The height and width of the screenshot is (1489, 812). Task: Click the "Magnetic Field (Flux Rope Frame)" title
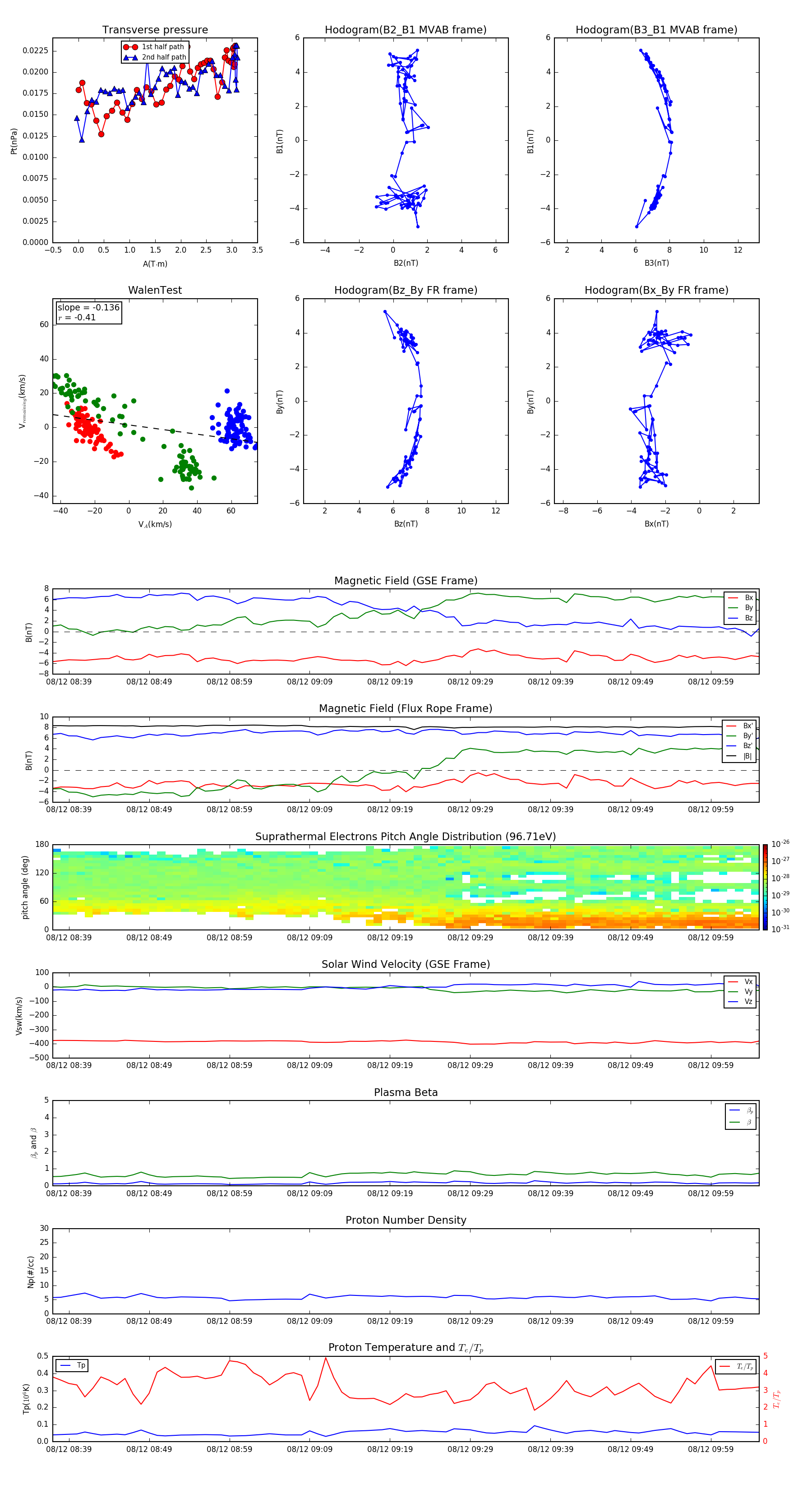click(x=406, y=709)
